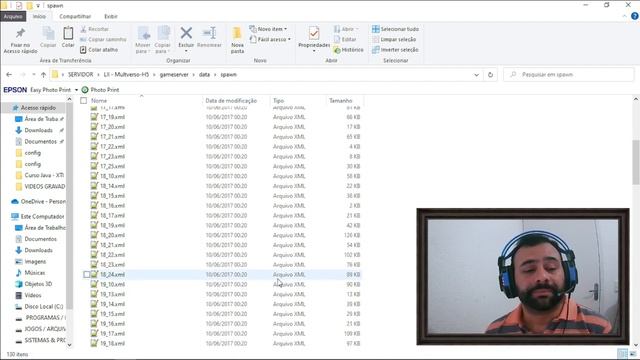The image size is (640, 360).
Task: Refresh the spawn folder view
Action: [490, 75]
